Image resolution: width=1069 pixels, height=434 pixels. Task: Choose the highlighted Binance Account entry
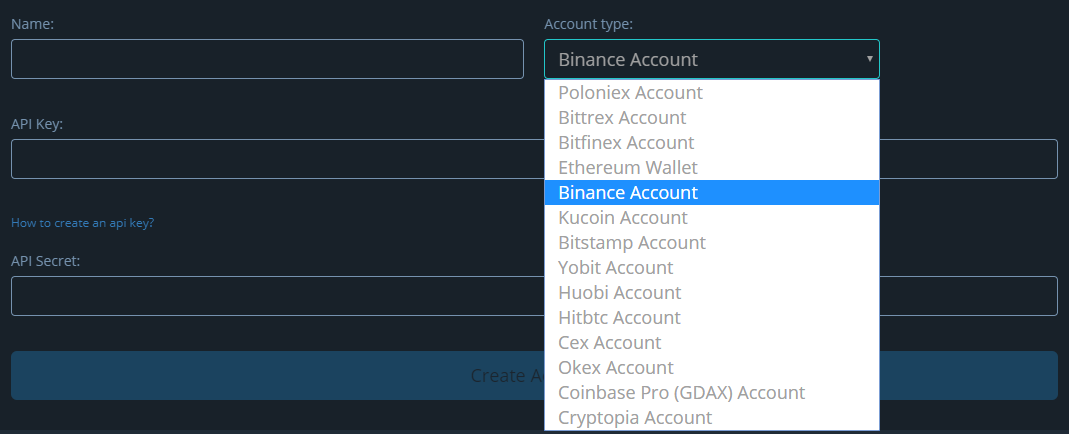[x=712, y=193]
